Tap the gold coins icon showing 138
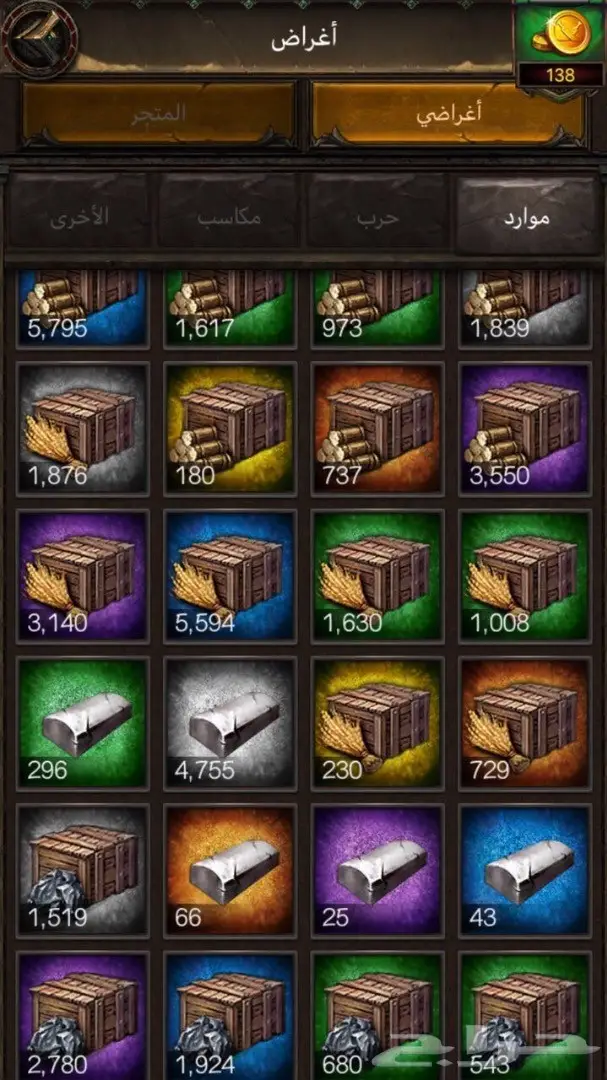This screenshot has width=607, height=1080. point(559,48)
